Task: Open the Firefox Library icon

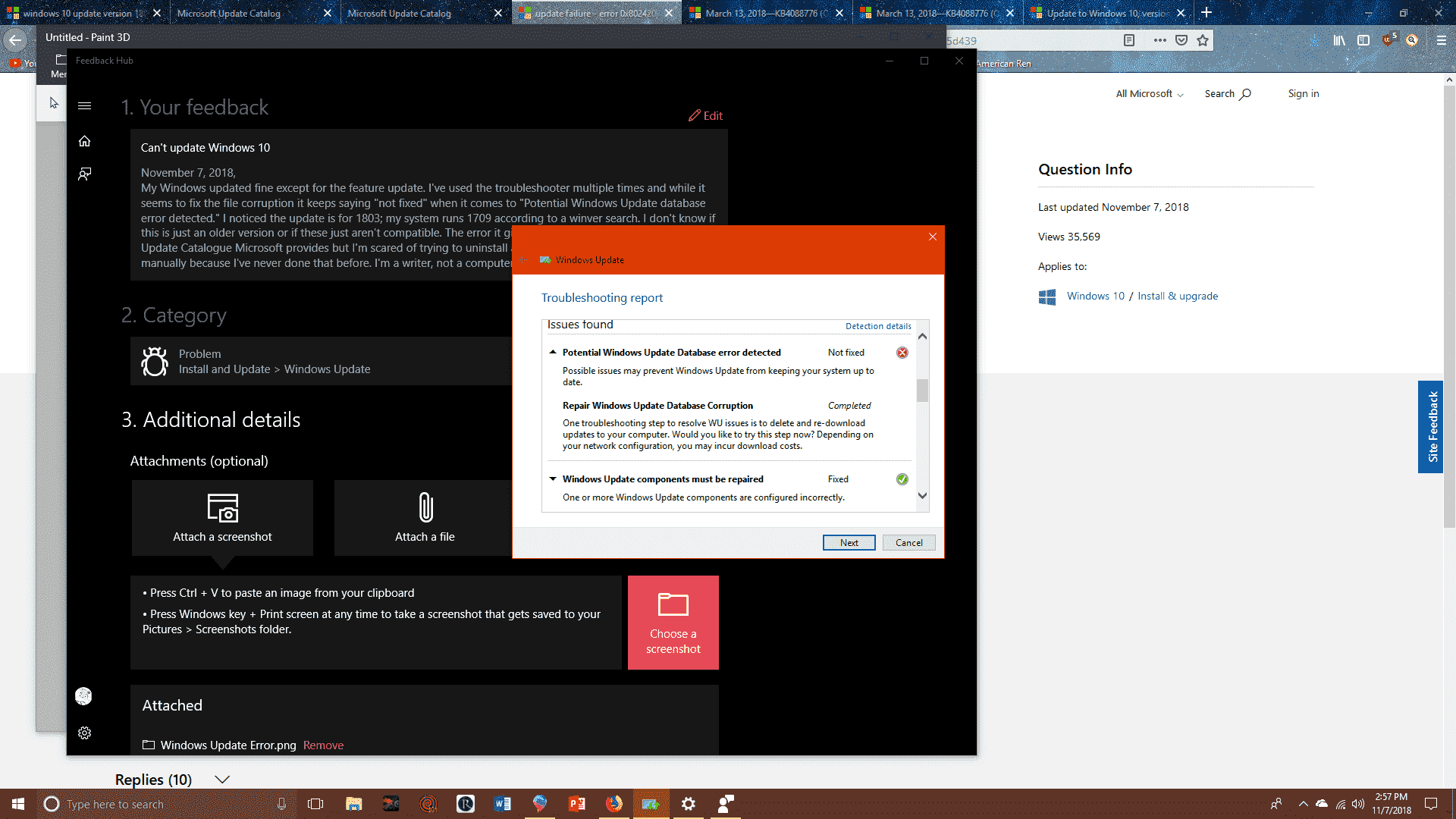Action: point(1339,40)
